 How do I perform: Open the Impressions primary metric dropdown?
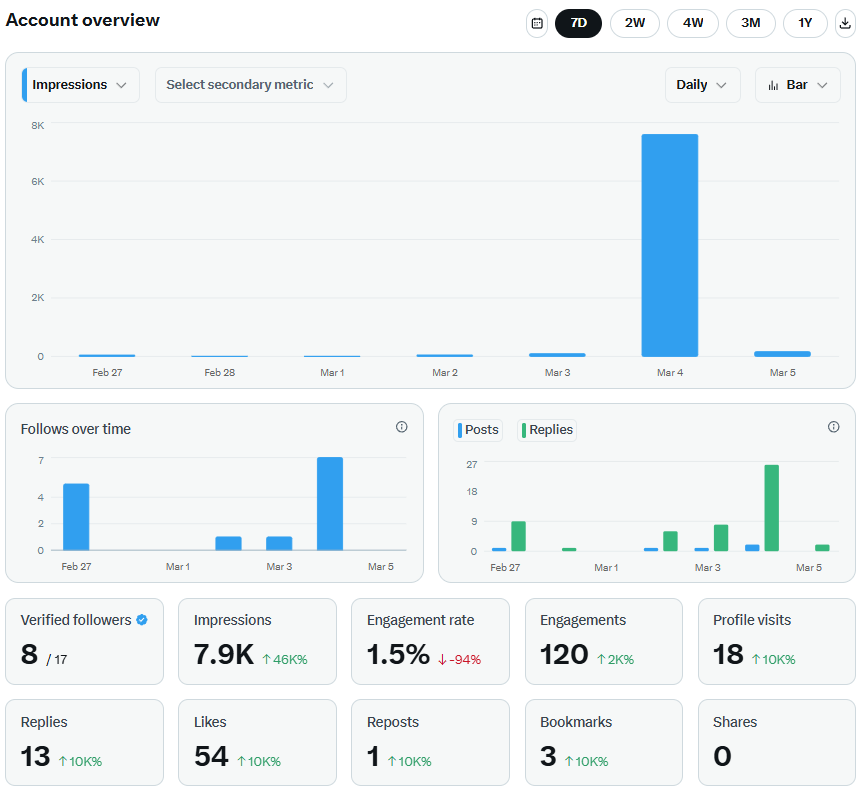(81, 85)
